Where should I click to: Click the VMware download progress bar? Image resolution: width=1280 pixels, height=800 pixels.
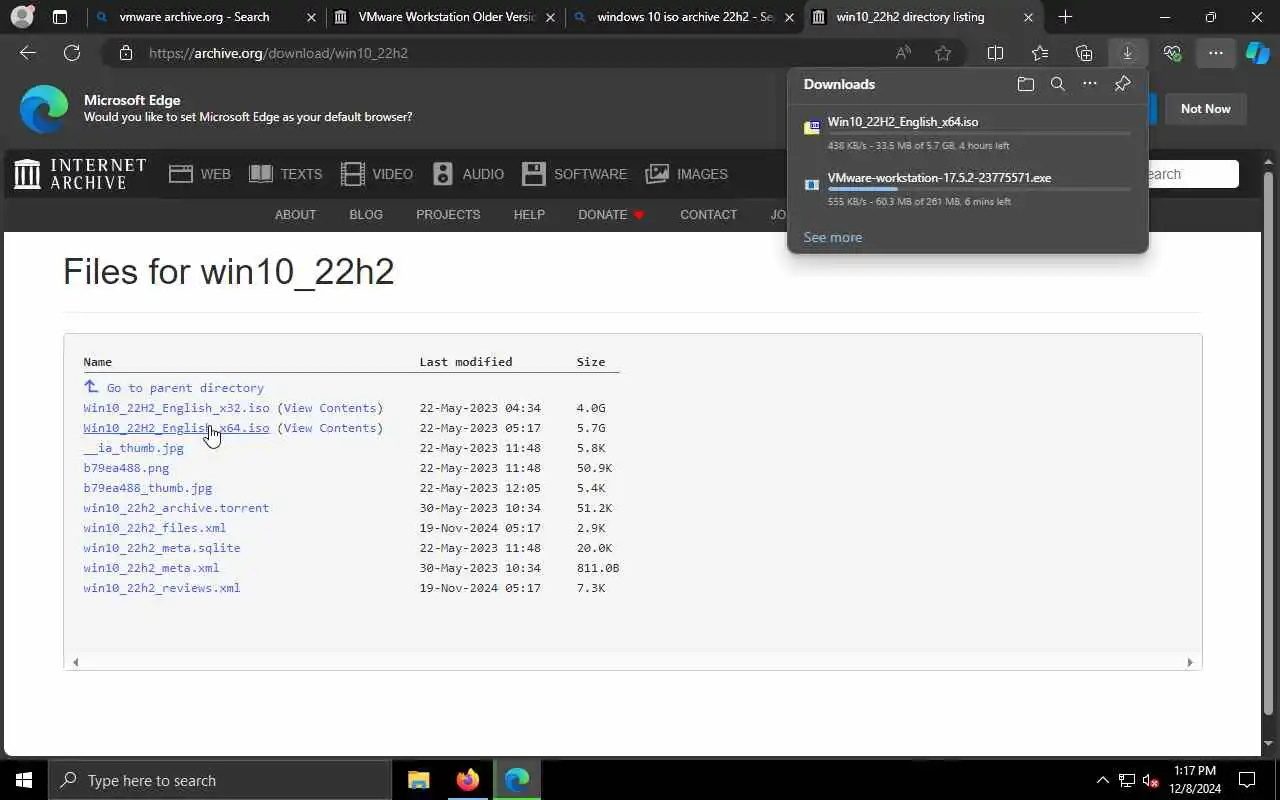coord(979,189)
